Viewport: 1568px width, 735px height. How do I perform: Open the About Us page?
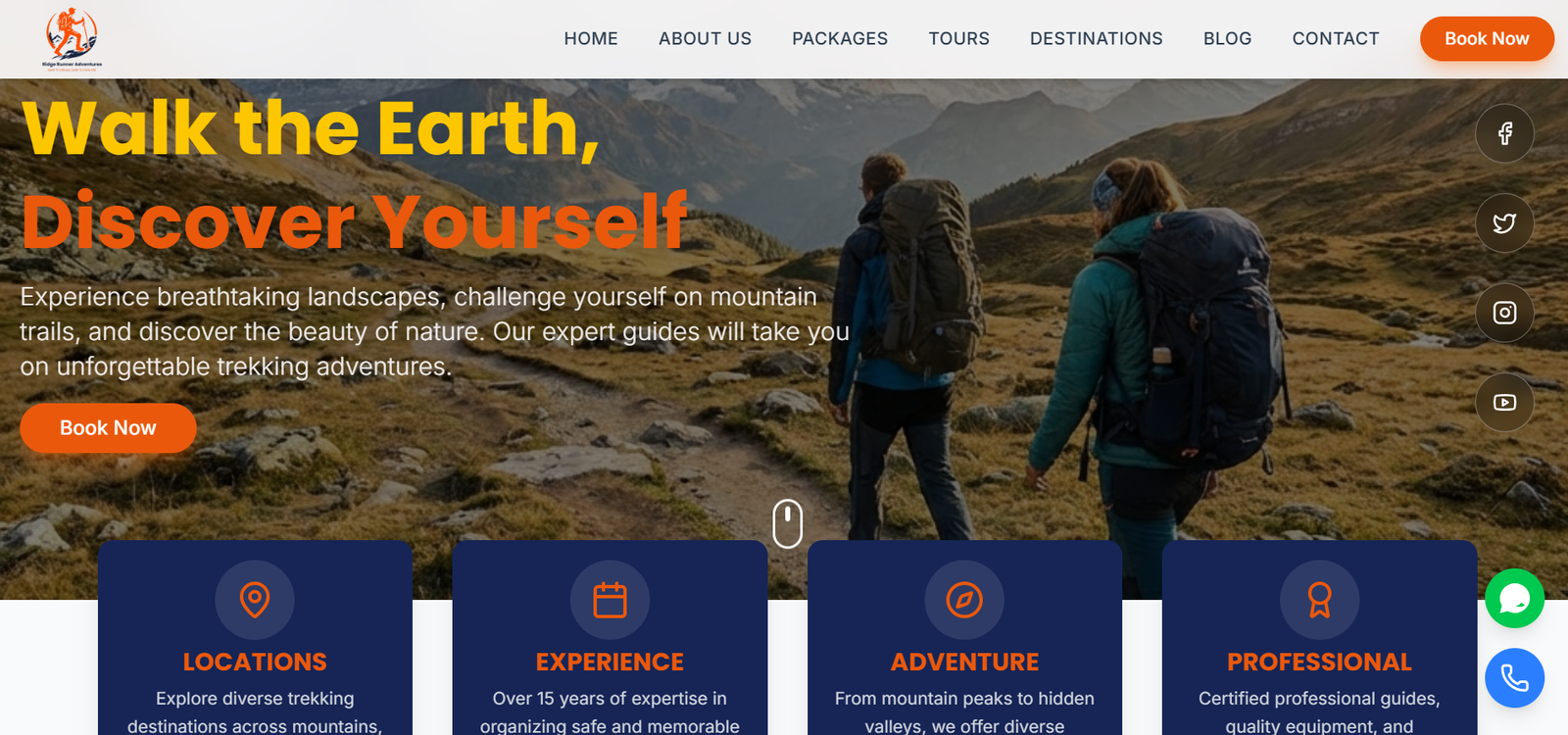point(705,39)
